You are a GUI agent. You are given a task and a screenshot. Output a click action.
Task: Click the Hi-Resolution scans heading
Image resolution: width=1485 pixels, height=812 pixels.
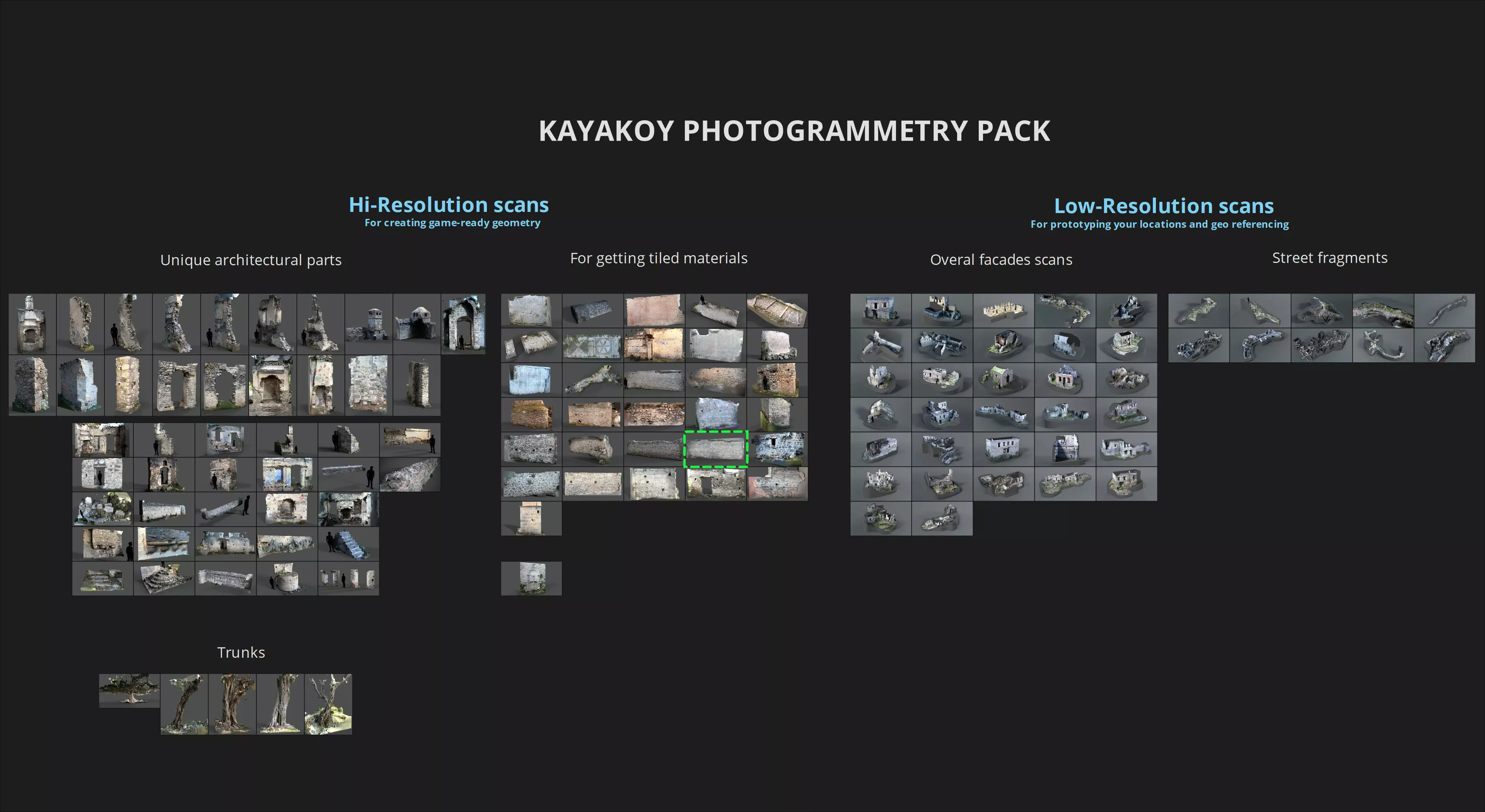pos(449,205)
